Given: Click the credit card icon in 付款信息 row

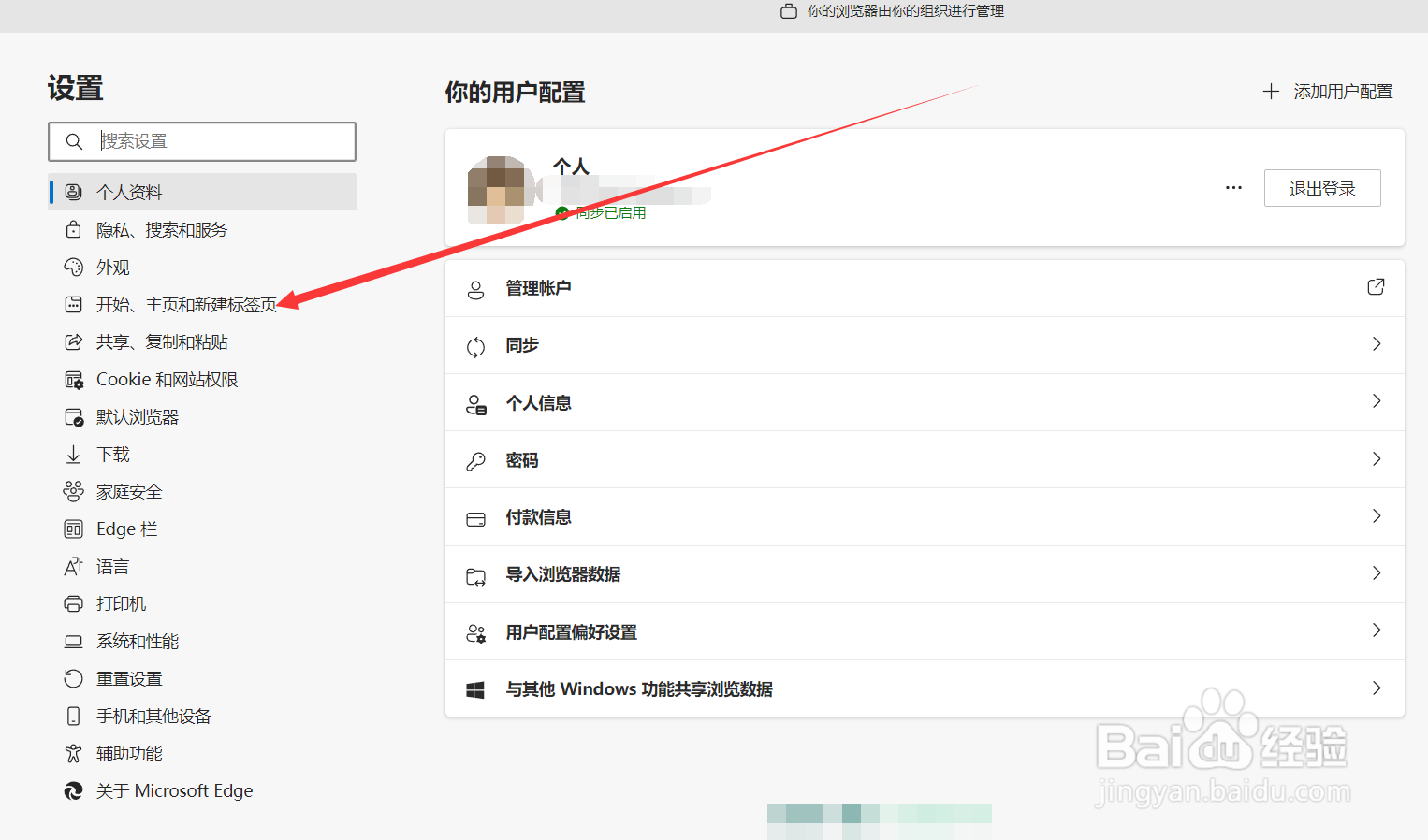Looking at the screenshot, I should click(475, 519).
